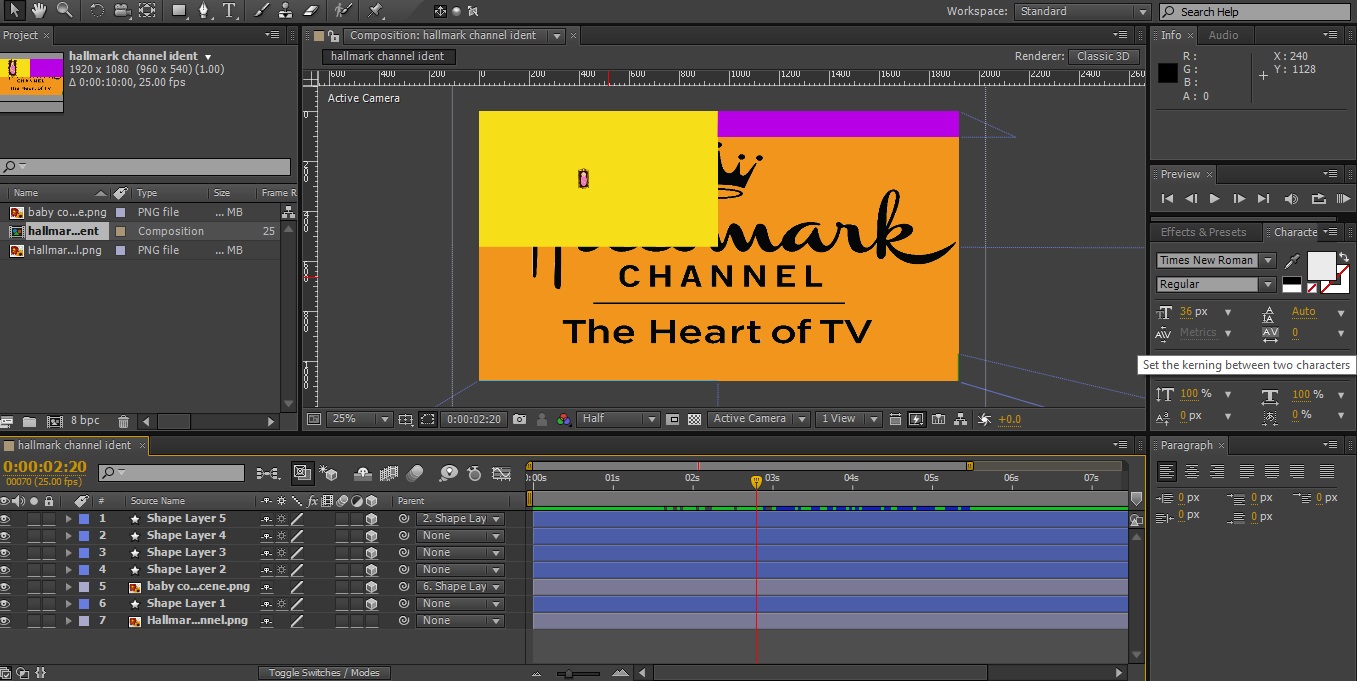
Task: Toggle 3D layer switch for Shape Layer 4
Action: pyautogui.click(x=371, y=536)
